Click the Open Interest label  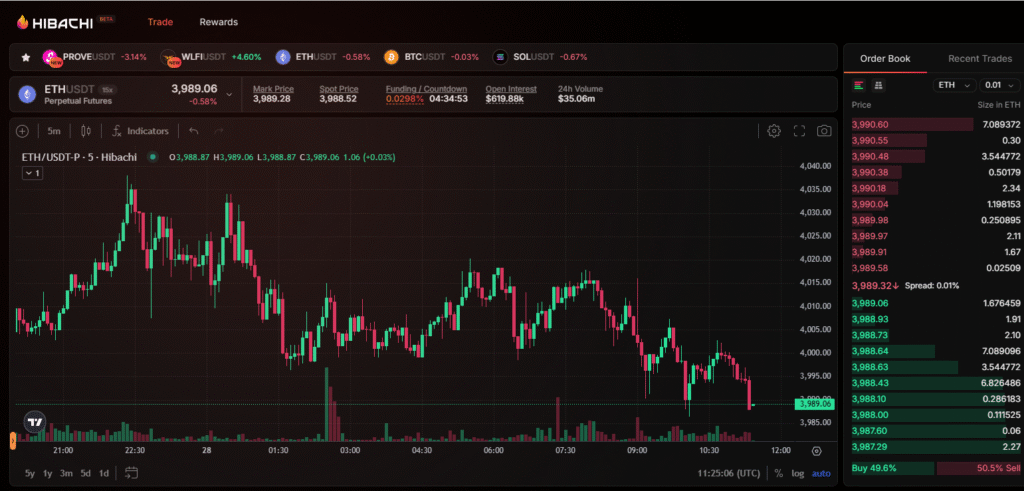coord(511,89)
